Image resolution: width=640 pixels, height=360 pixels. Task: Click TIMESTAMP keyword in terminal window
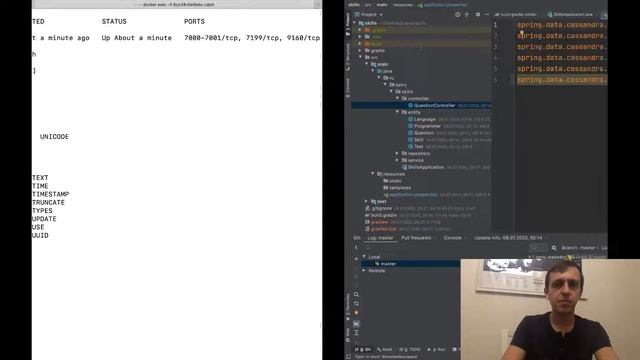pyautogui.click(x=51, y=194)
